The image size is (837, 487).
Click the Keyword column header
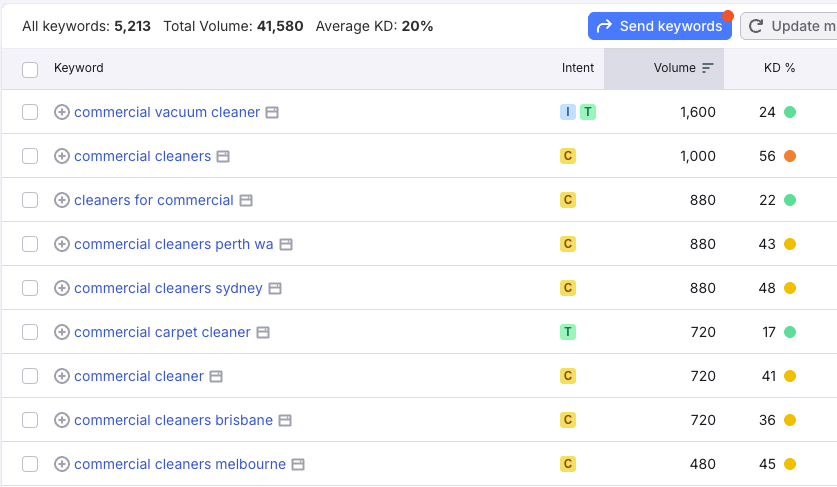[79, 68]
